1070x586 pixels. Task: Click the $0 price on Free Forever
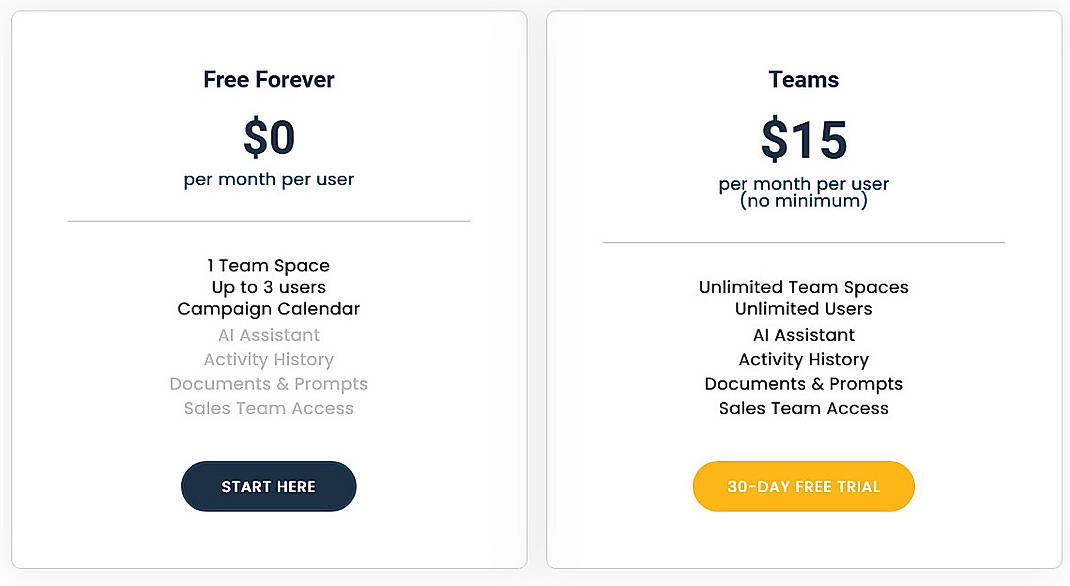(268, 137)
